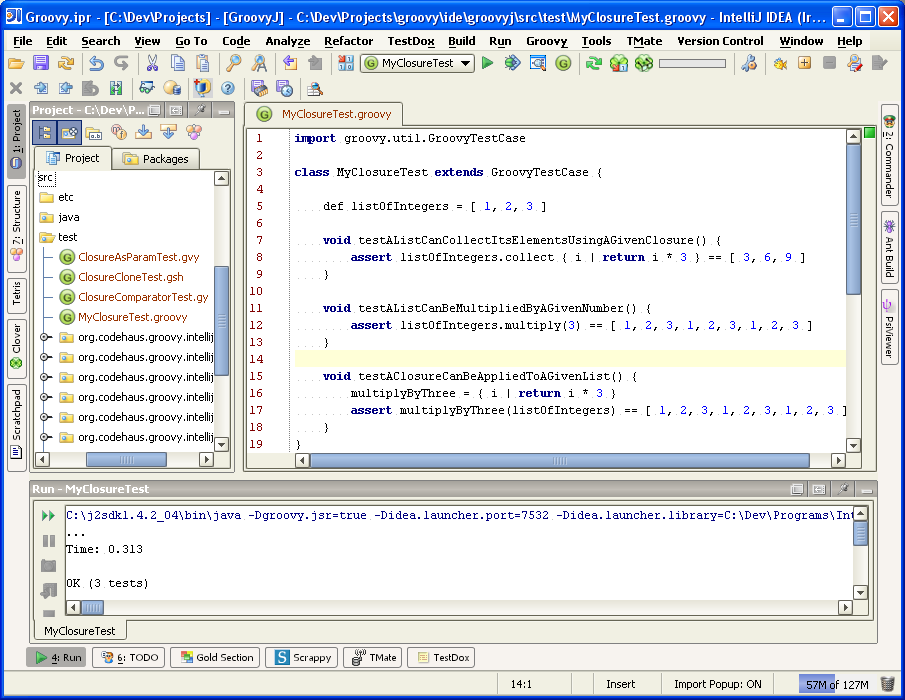Open the Refactor menu
Viewport: 905px width, 700px height.
click(348, 41)
